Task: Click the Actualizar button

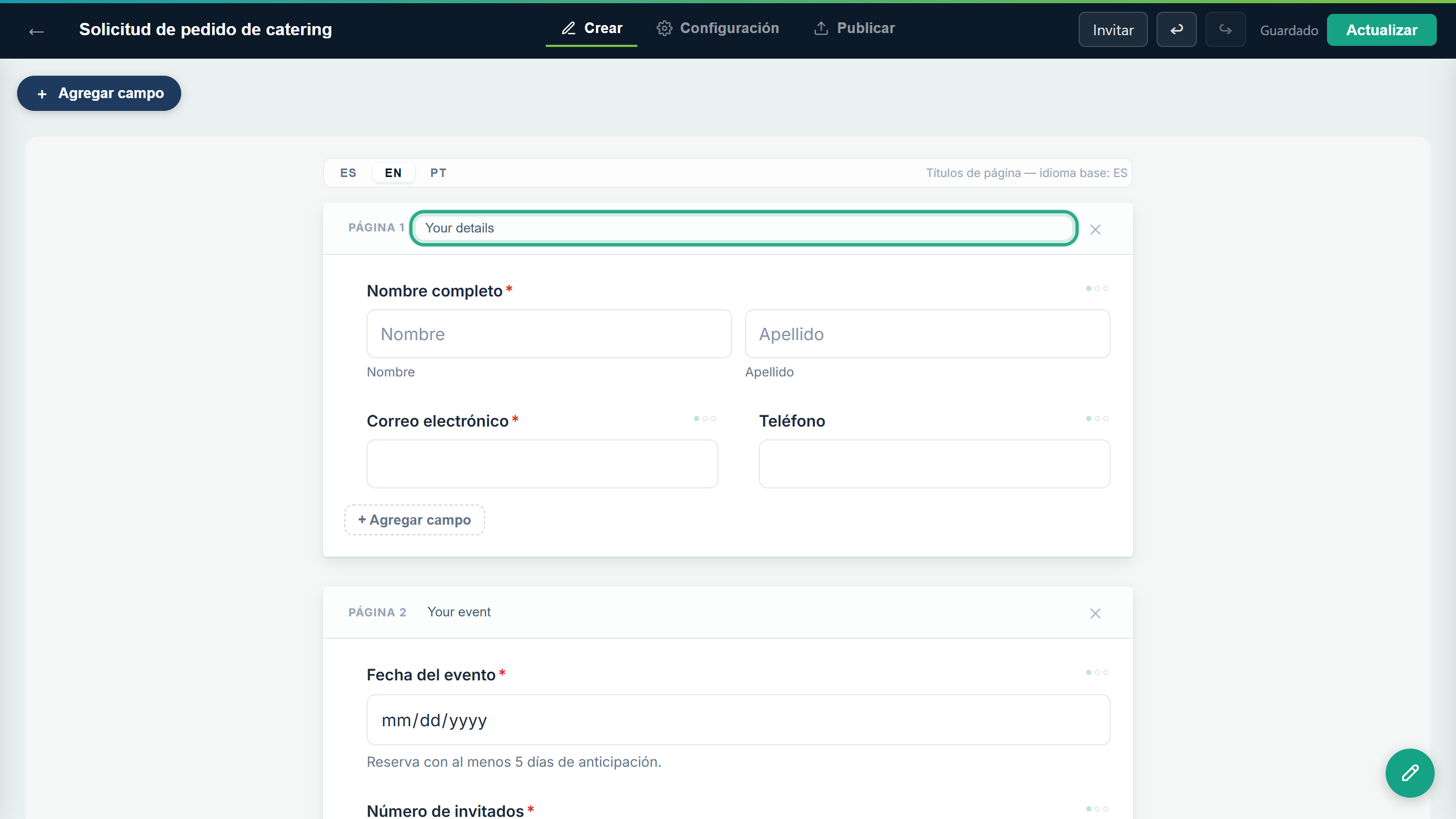Action: [x=1381, y=30]
